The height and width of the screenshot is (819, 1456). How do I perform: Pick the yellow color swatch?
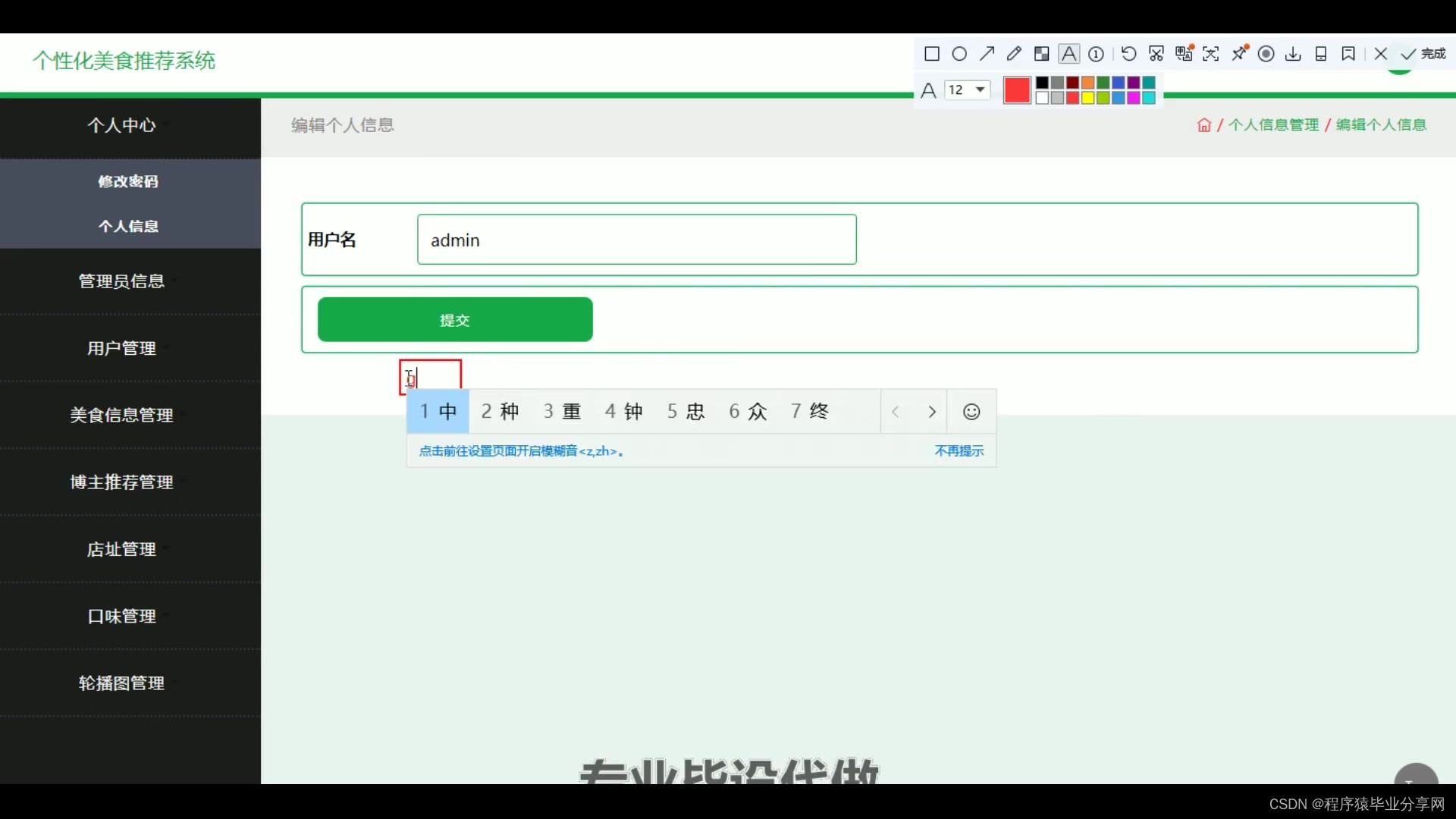1087,98
